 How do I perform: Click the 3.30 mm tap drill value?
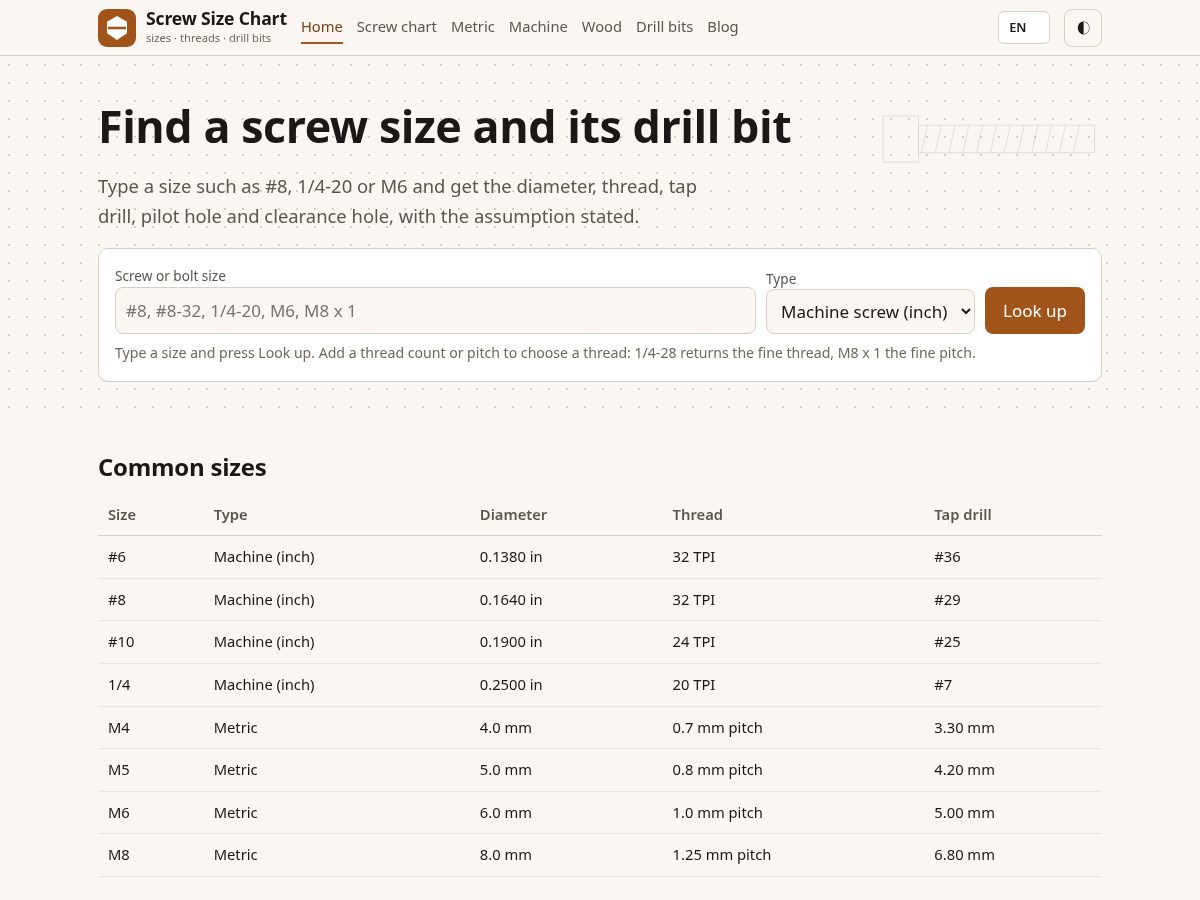coord(965,728)
